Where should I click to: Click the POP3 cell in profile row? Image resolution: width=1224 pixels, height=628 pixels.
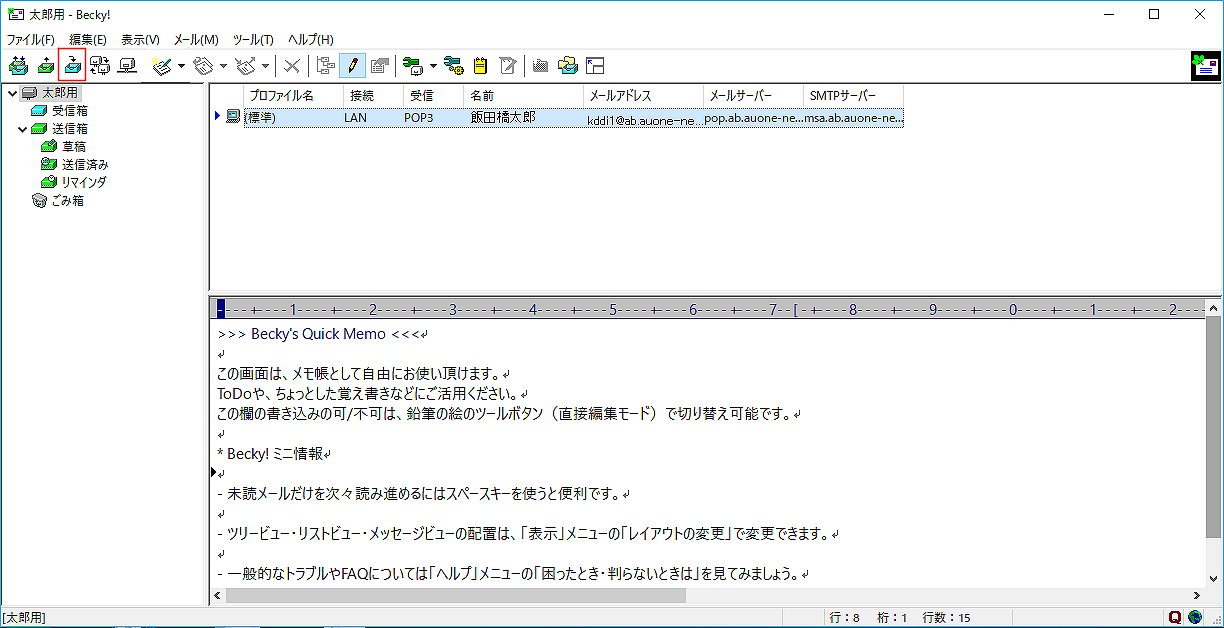[x=418, y=117]
